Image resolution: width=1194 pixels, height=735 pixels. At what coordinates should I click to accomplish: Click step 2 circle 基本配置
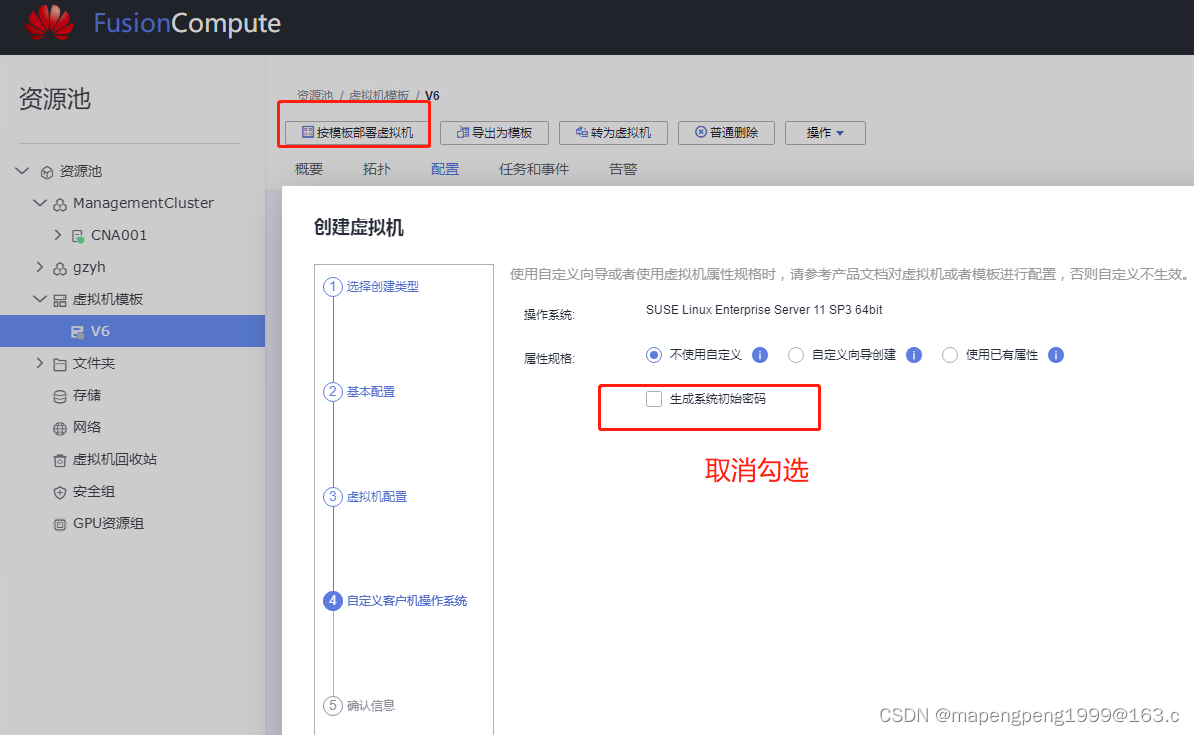pos(333,391)
